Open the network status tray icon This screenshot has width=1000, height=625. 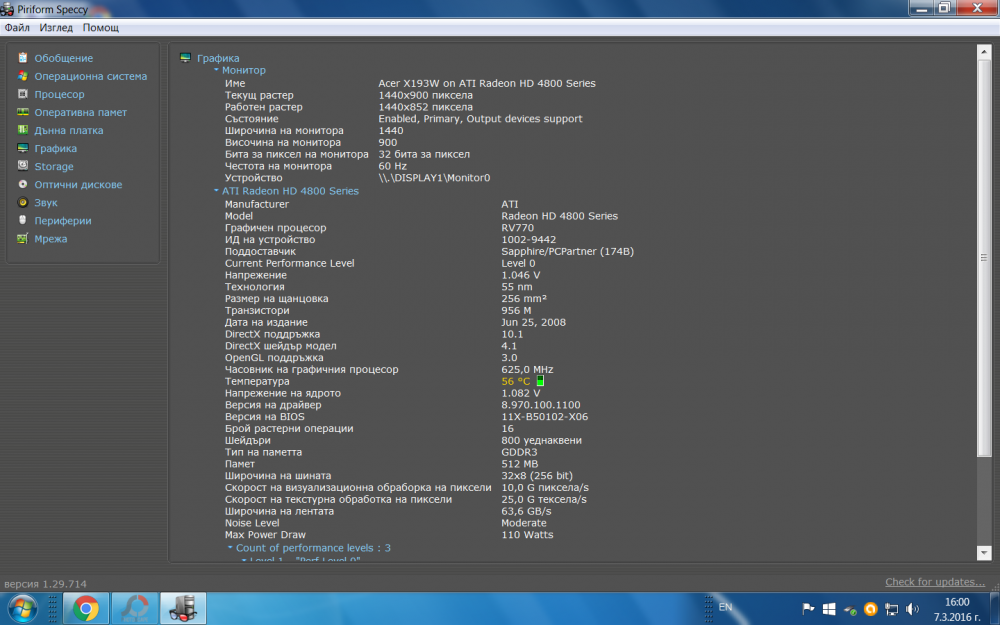click(x=892, y=609)
